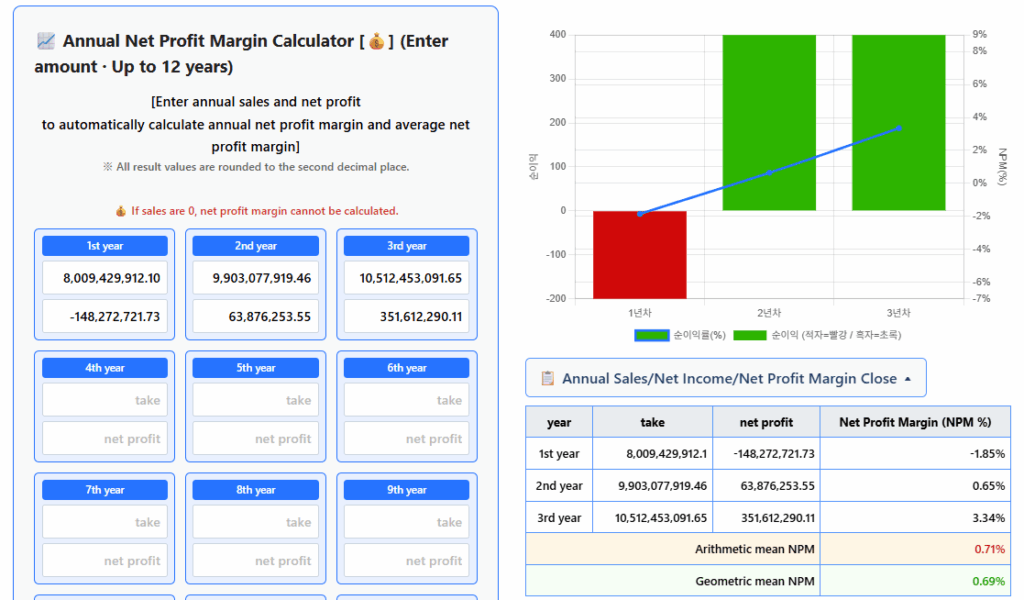Select the 5th year net profit field

coord(256,438)
